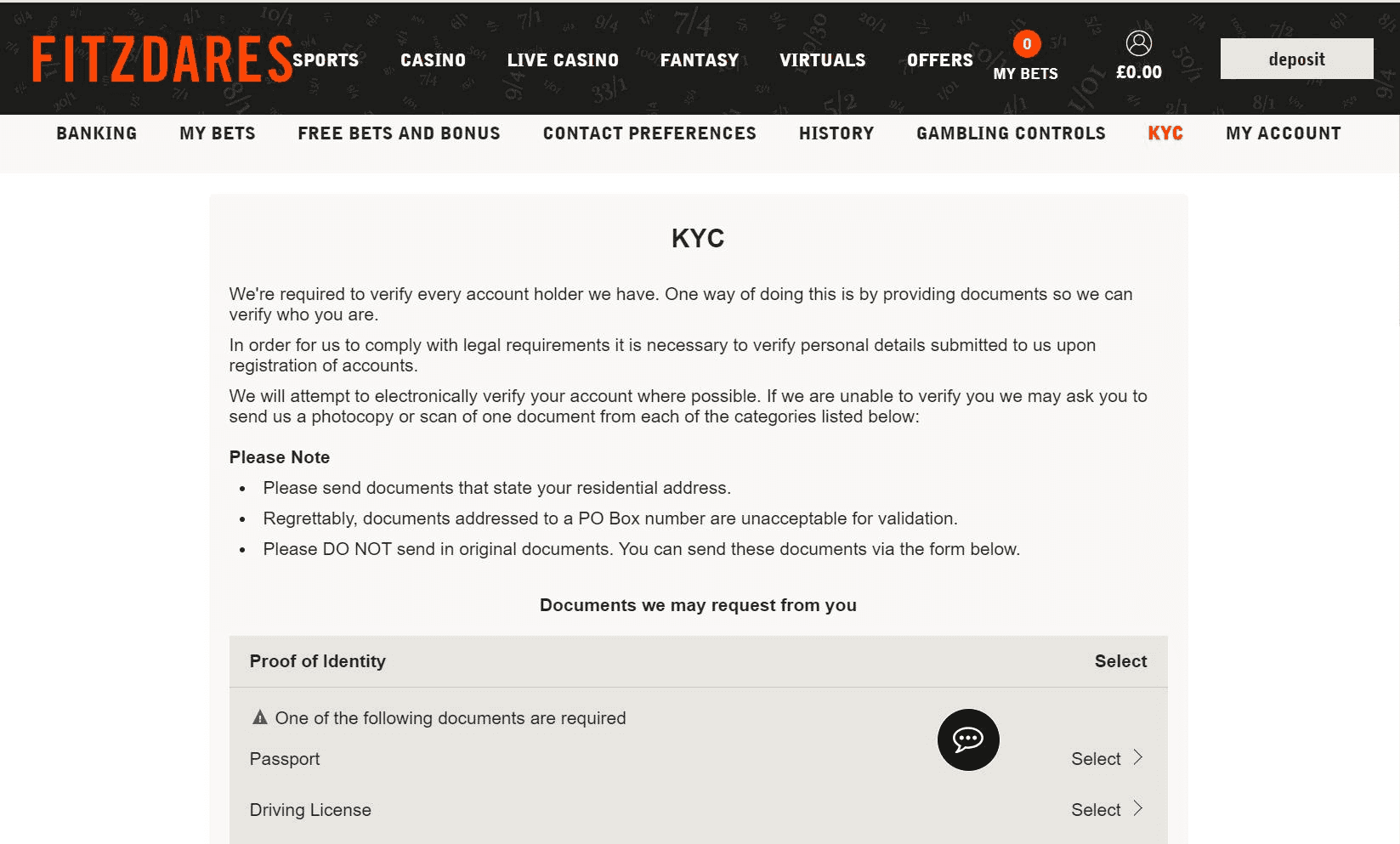Switch to the BANKING tab
1400x844 pixels.
pos(96,133)
